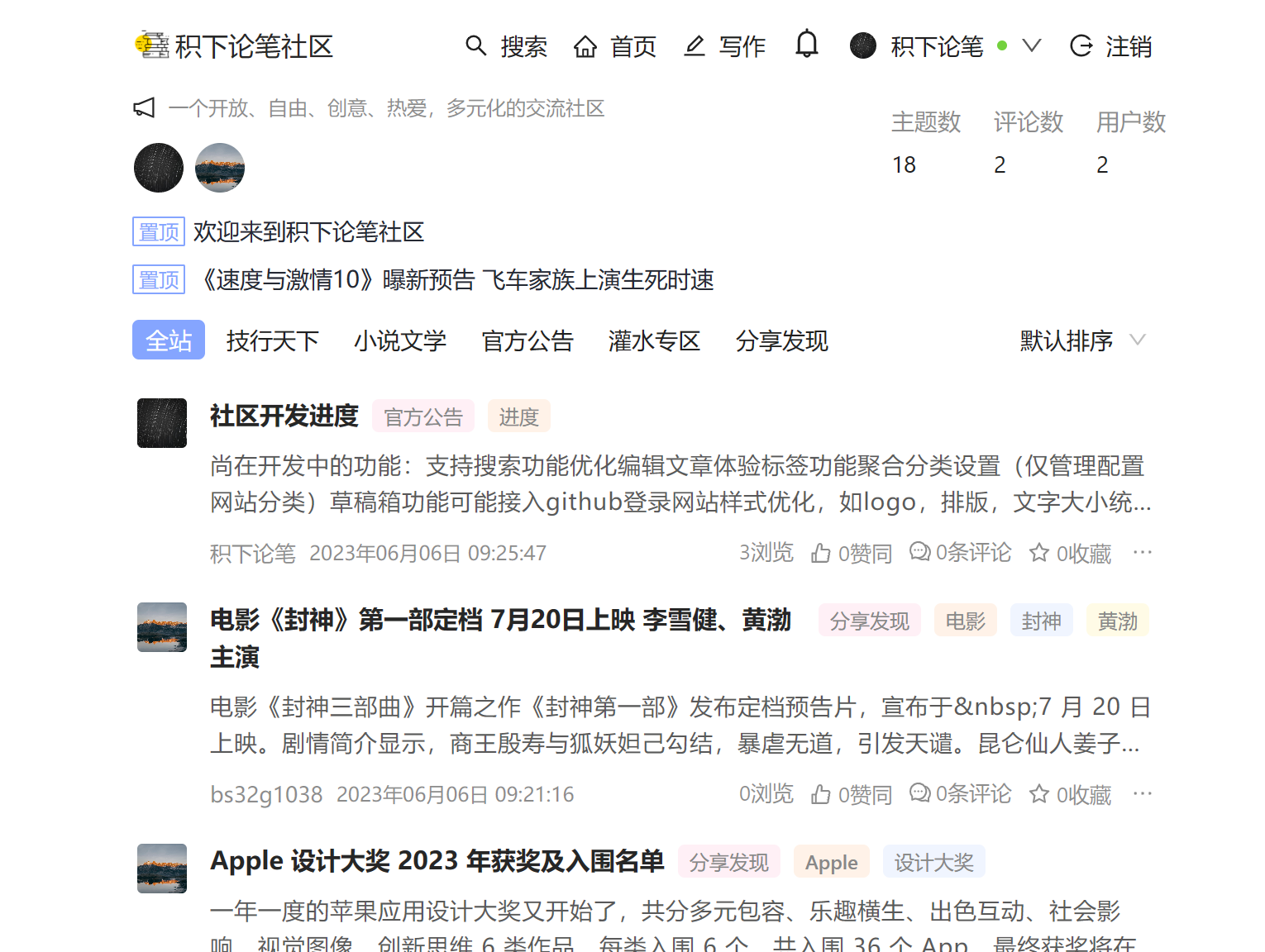Like the 社区开发进度 post via thumbs-up icon
The image size is (1265, 952).
tap(819, 552)
